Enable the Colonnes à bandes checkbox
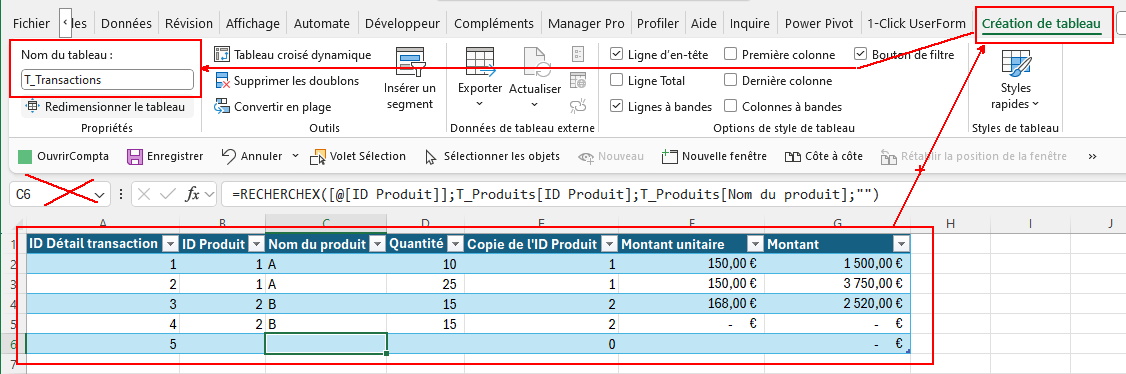Screen dimensions: 1126x374 pyautogui.click(x=730, y=106)
